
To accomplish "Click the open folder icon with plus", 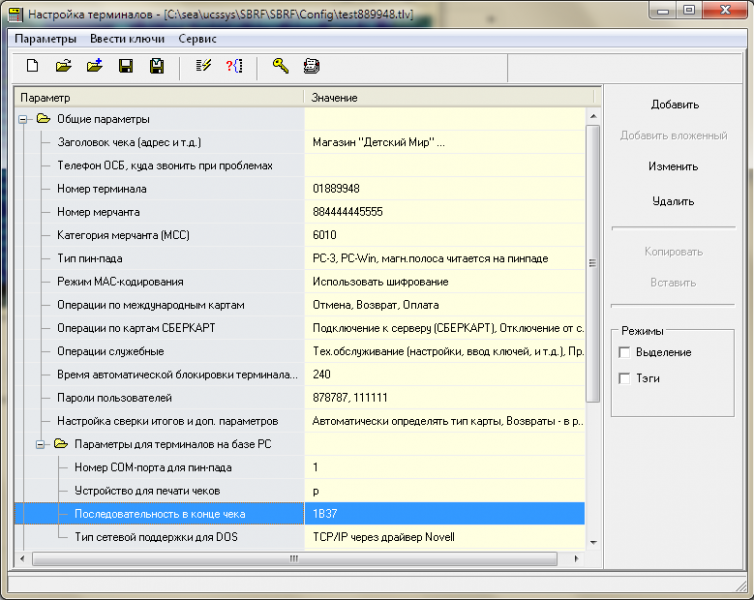I will click(x=94, y=67).
